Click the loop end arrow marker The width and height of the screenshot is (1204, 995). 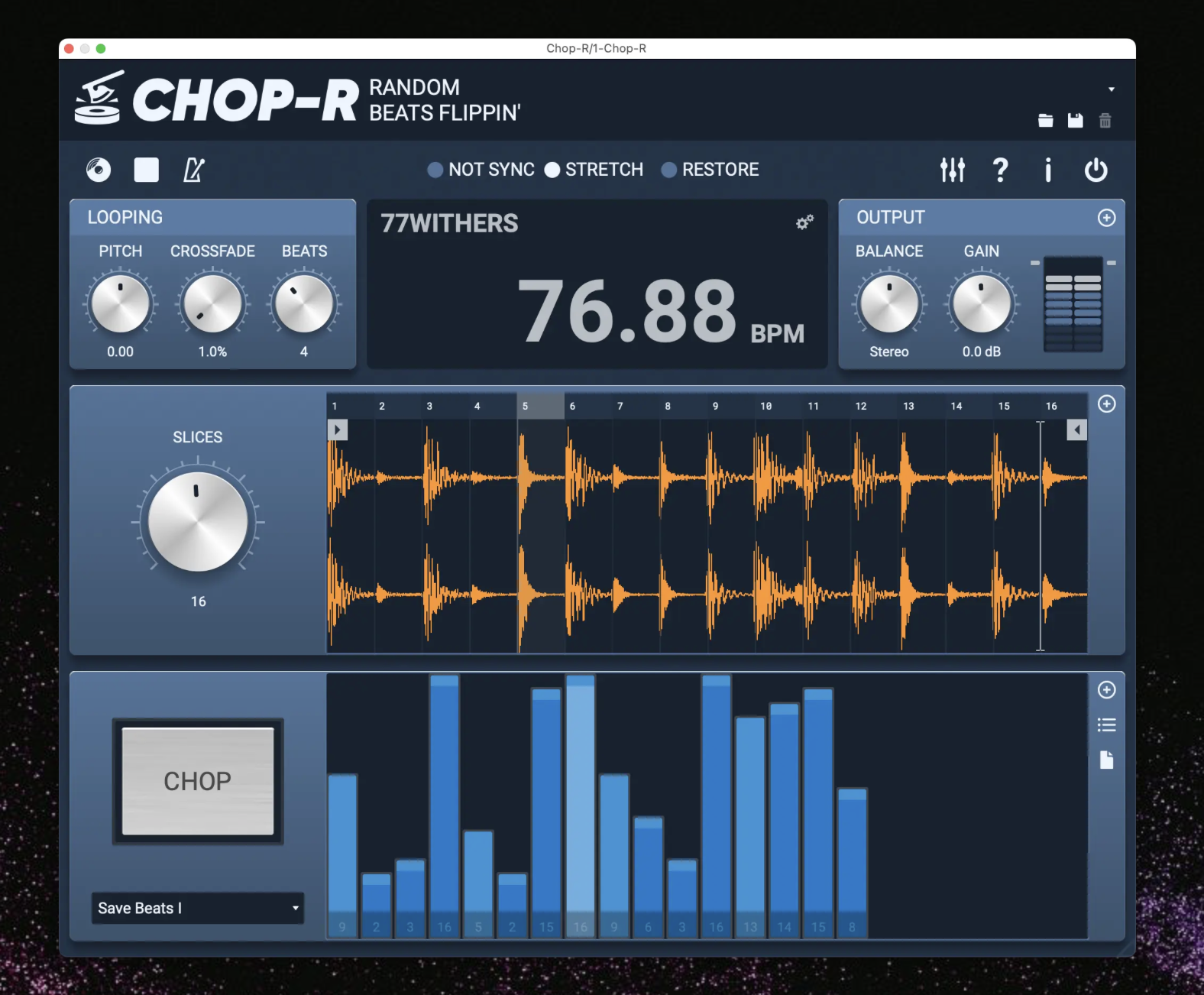pos(1076,429)
